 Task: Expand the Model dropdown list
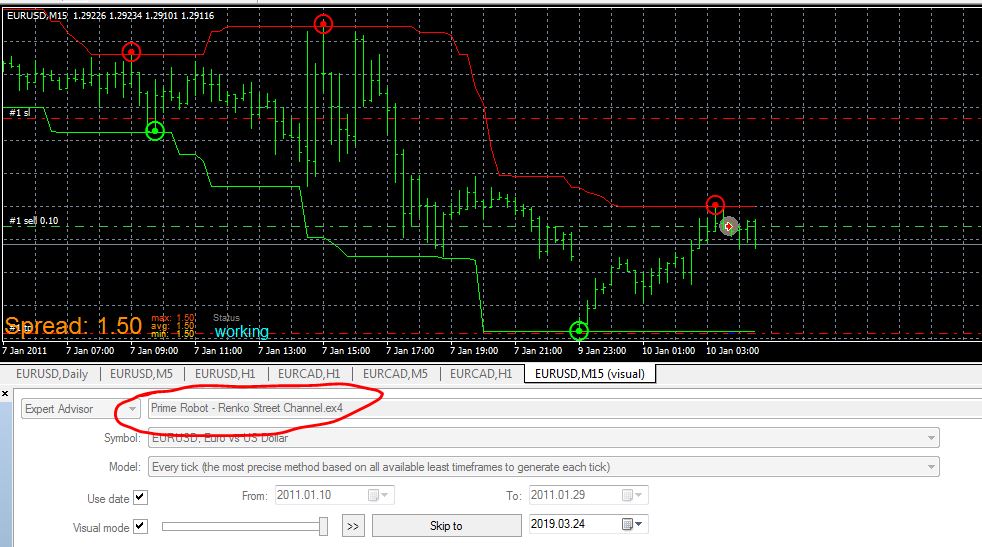931,467
